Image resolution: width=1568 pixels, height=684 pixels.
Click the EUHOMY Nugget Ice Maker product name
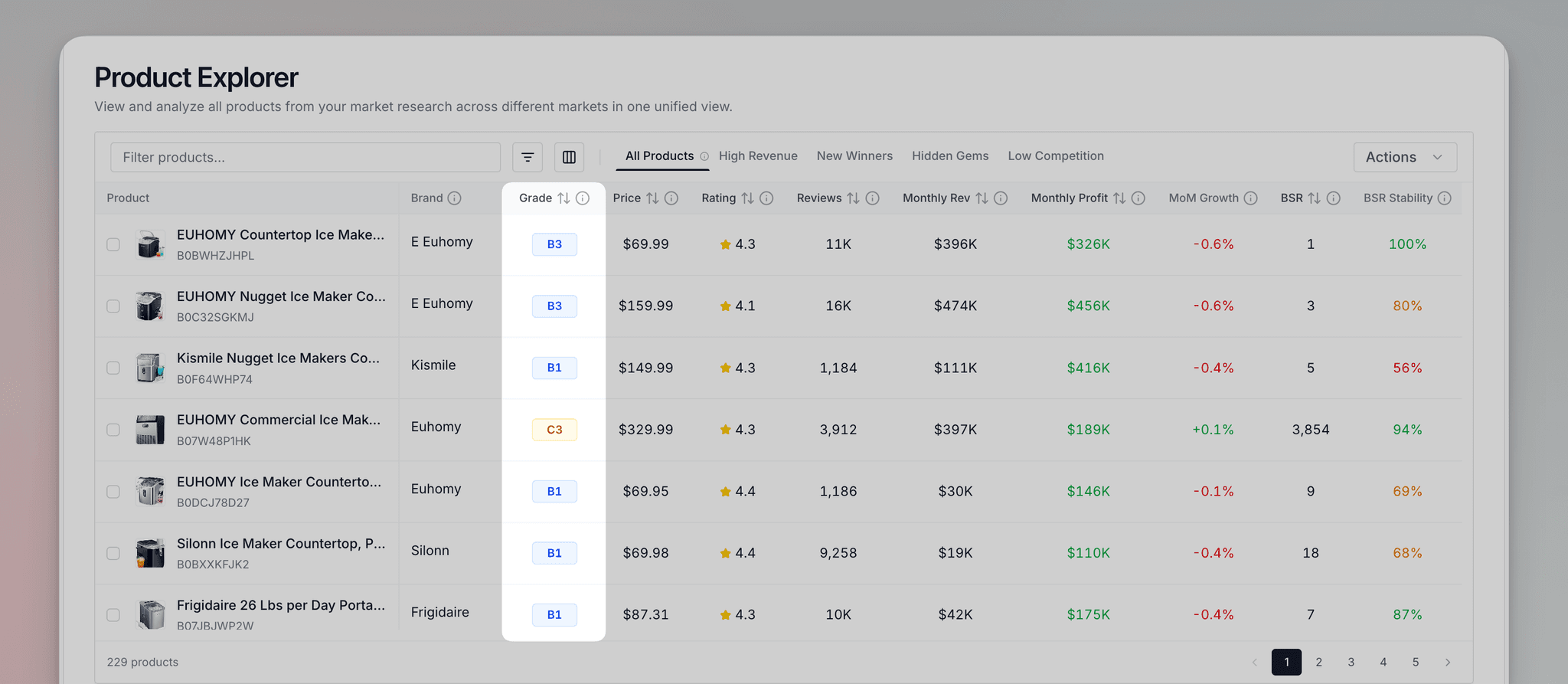coord(281,296)
